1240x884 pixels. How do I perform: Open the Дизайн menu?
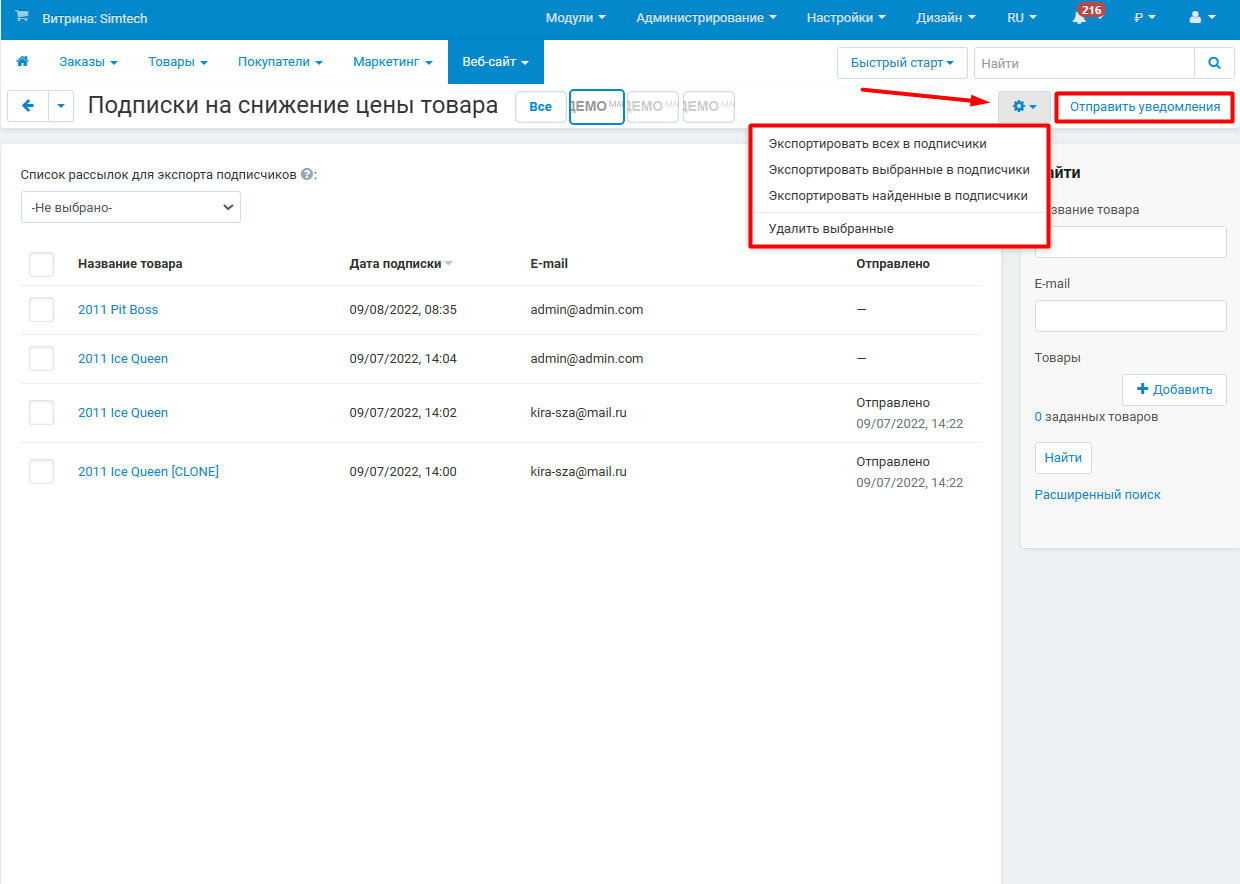(945, 18)
